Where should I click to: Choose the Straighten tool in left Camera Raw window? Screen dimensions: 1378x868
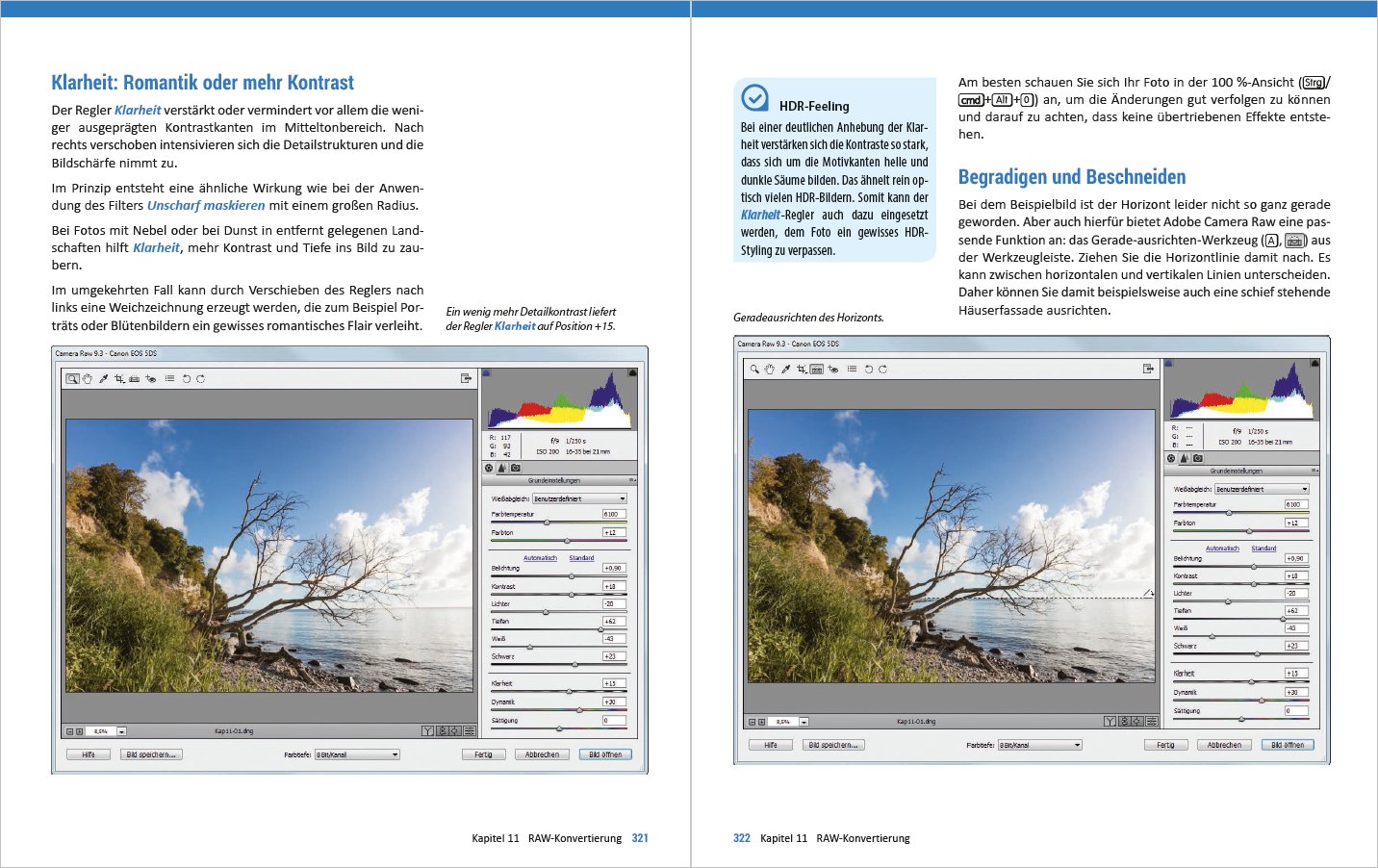pyautogui.click(x=135, y=379)
